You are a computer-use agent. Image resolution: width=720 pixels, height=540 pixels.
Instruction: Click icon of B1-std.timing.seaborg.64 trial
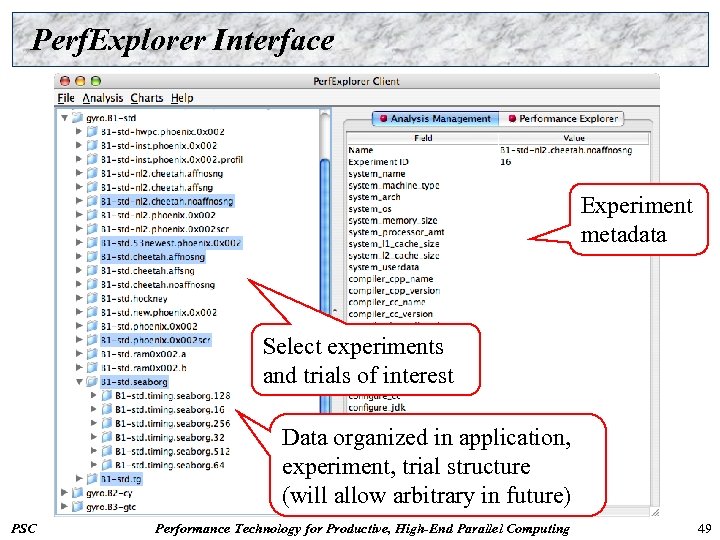107,465
